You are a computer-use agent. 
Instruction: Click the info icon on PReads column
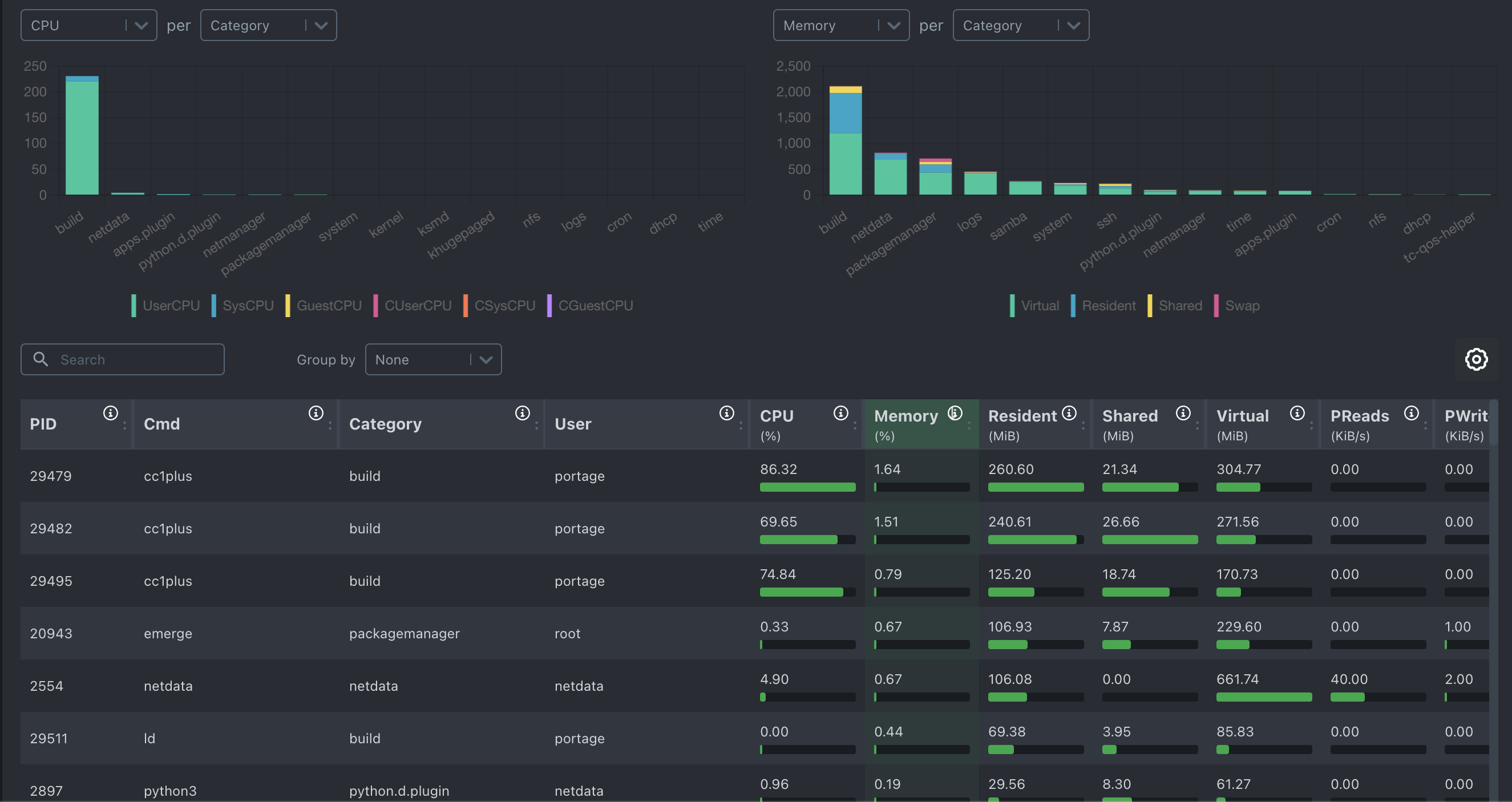(x=1411, y=413)
